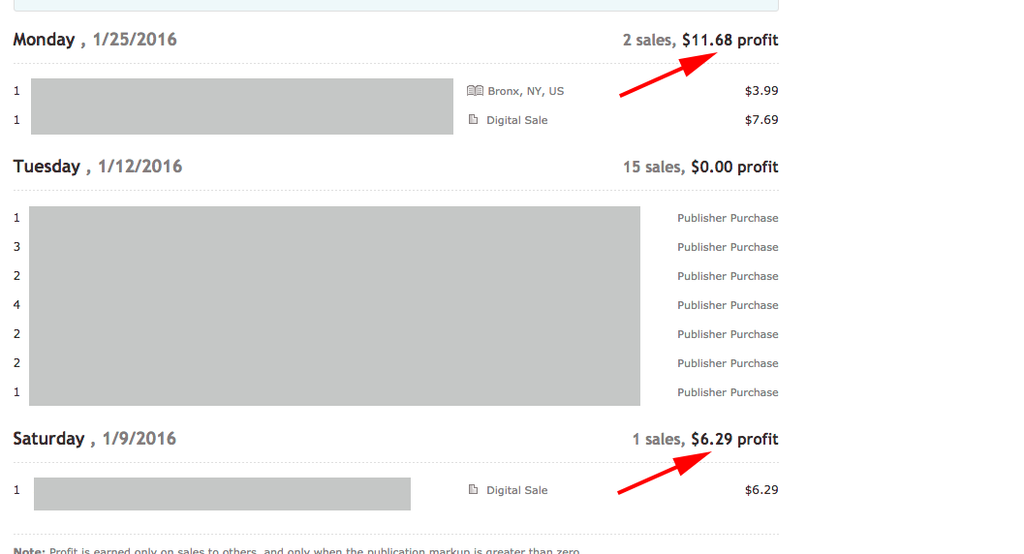Click the Note about profit at the bottom
Screen dimensions: 1024x554
click(x=300, y=550)
